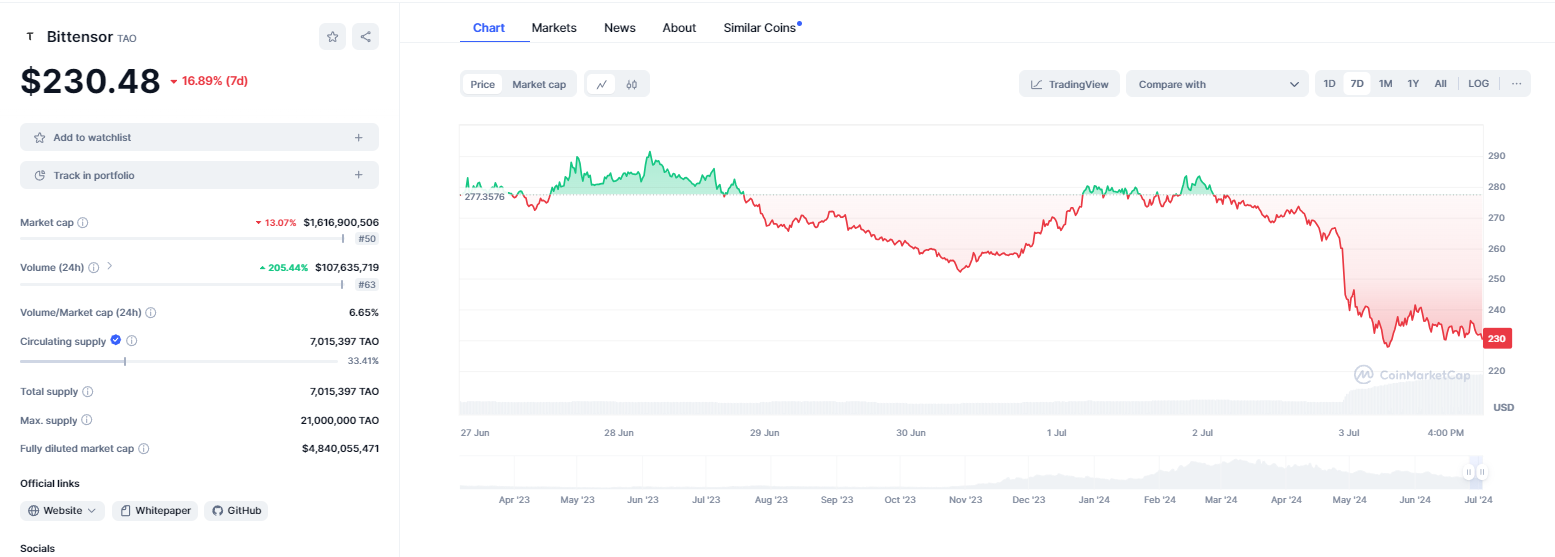Switch to the Markets tab
Viewport: 1555px width, 557px height.
(554, 28)
